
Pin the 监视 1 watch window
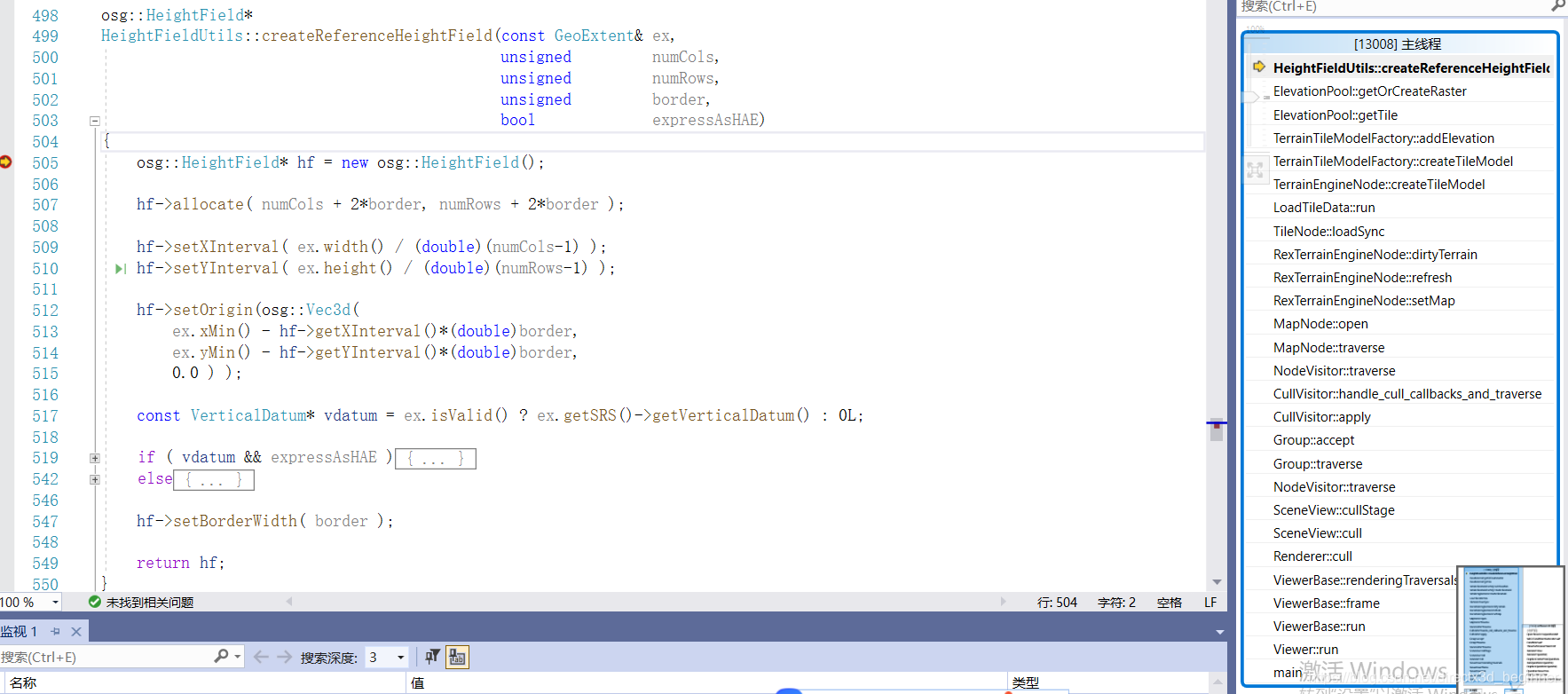click(55, 632)
